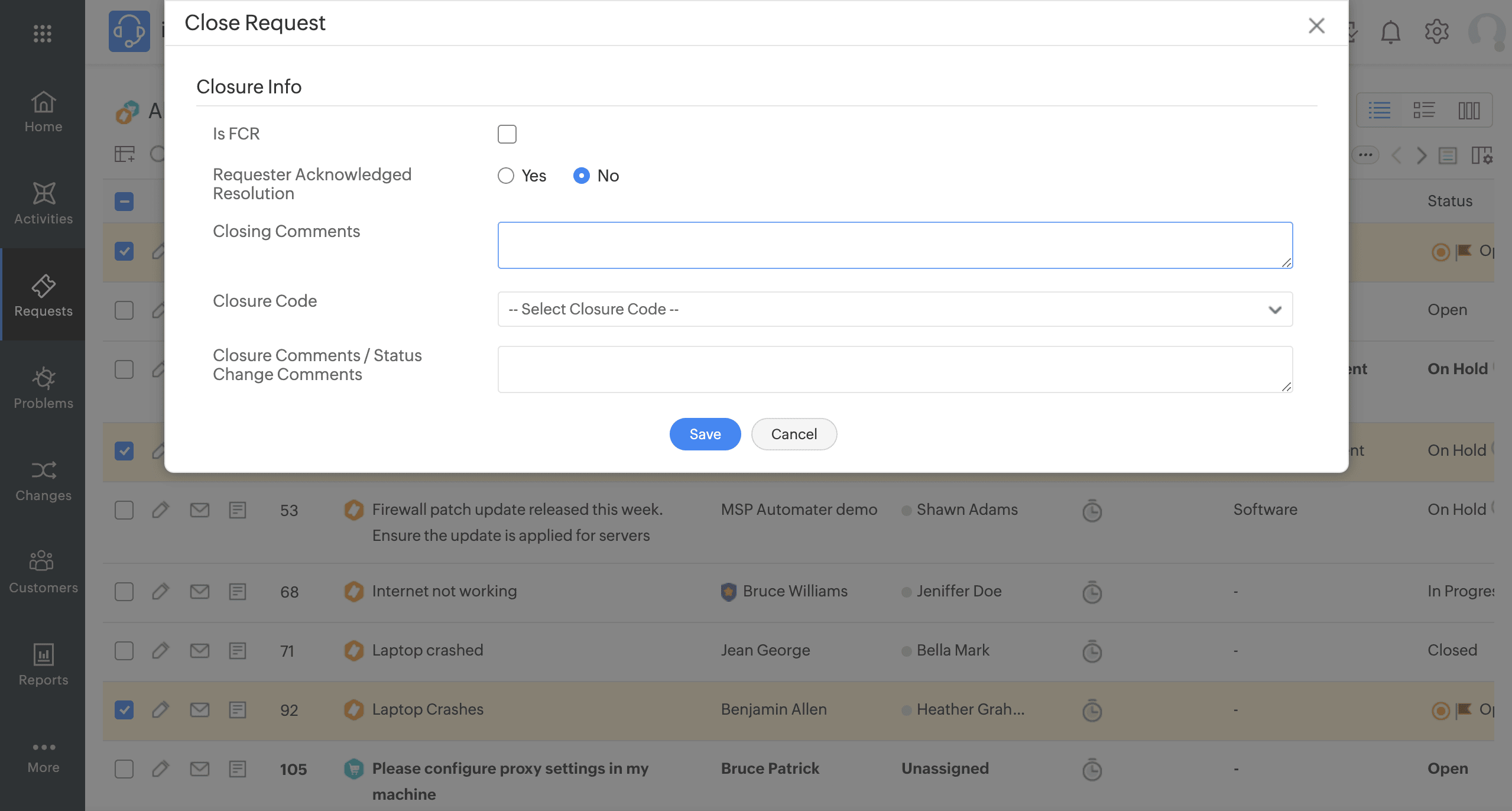Go to next page arrow
The height and width of the screenshot is (811, 1512).
(x=1422, y=155)
